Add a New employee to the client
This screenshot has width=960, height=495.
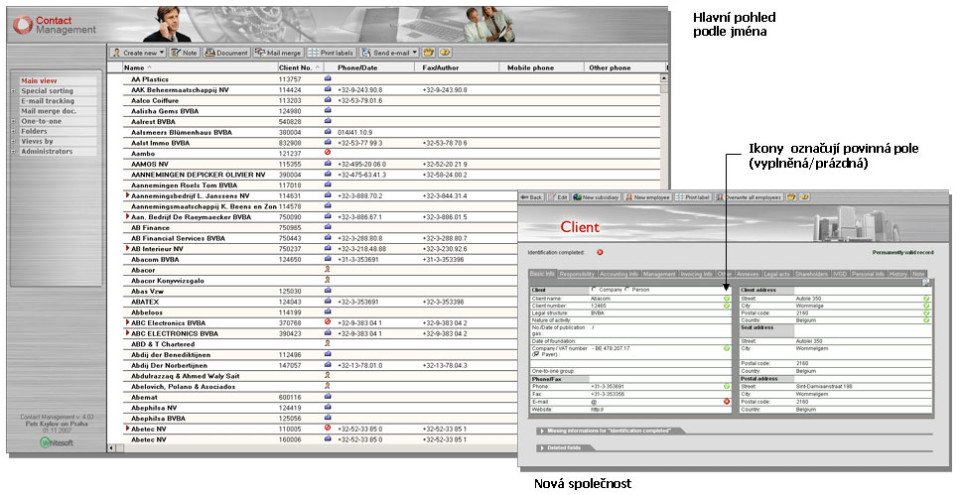(649, 197)
